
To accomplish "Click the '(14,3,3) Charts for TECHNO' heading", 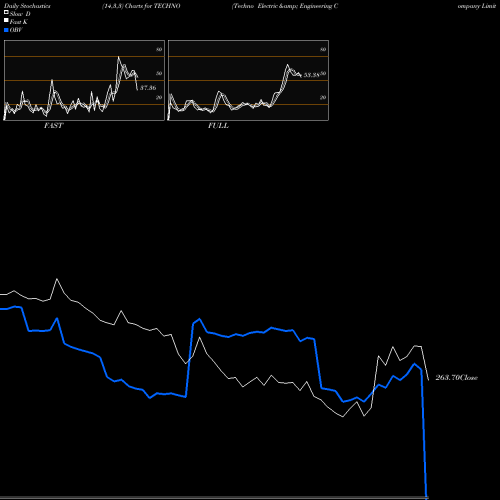I will (141, 6).
